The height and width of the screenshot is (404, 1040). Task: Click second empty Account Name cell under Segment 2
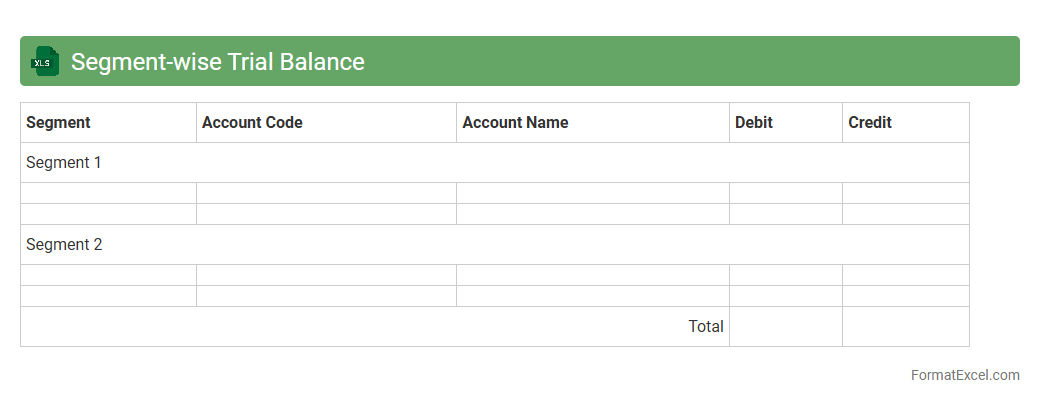593,296
